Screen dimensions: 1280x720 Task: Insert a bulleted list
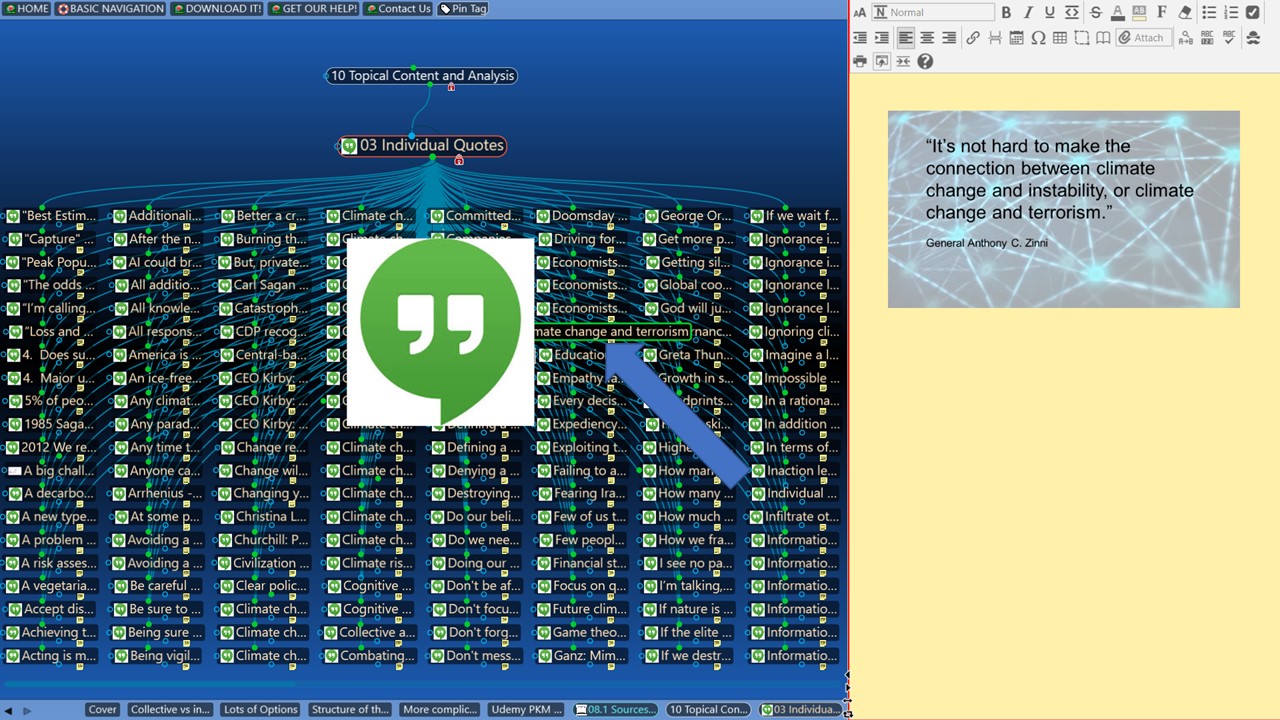(x=1209, y=12)
